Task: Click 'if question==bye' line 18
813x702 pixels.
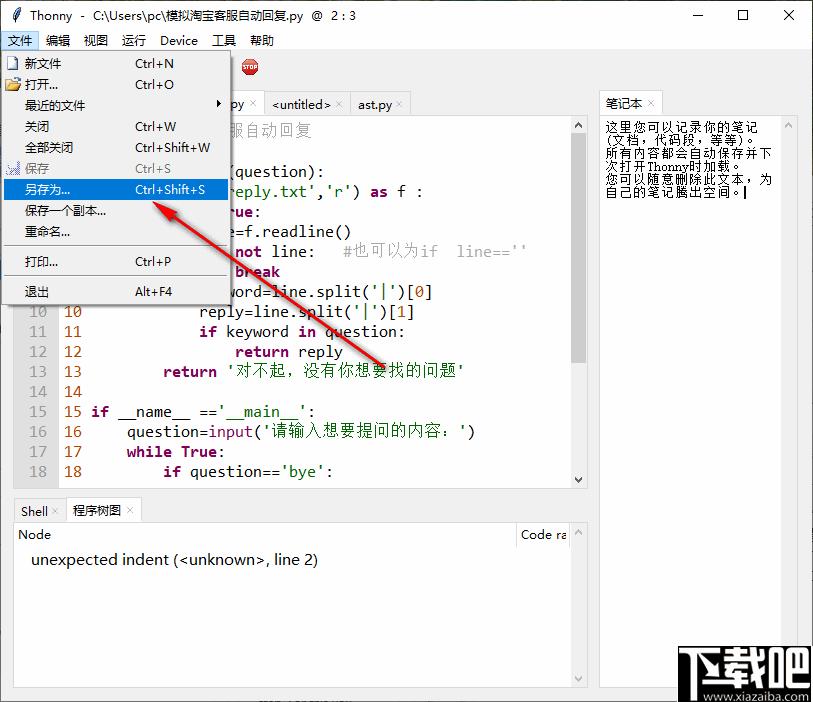Action: (x=248, y=472)
